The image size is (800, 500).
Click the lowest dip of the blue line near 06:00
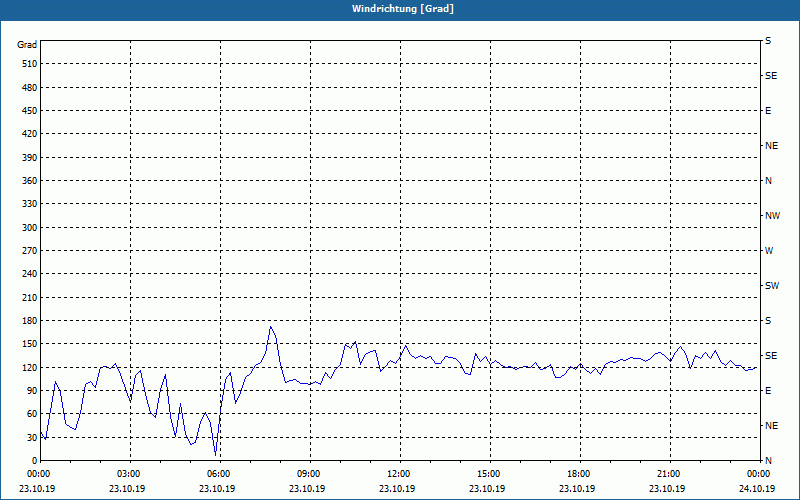216,455
